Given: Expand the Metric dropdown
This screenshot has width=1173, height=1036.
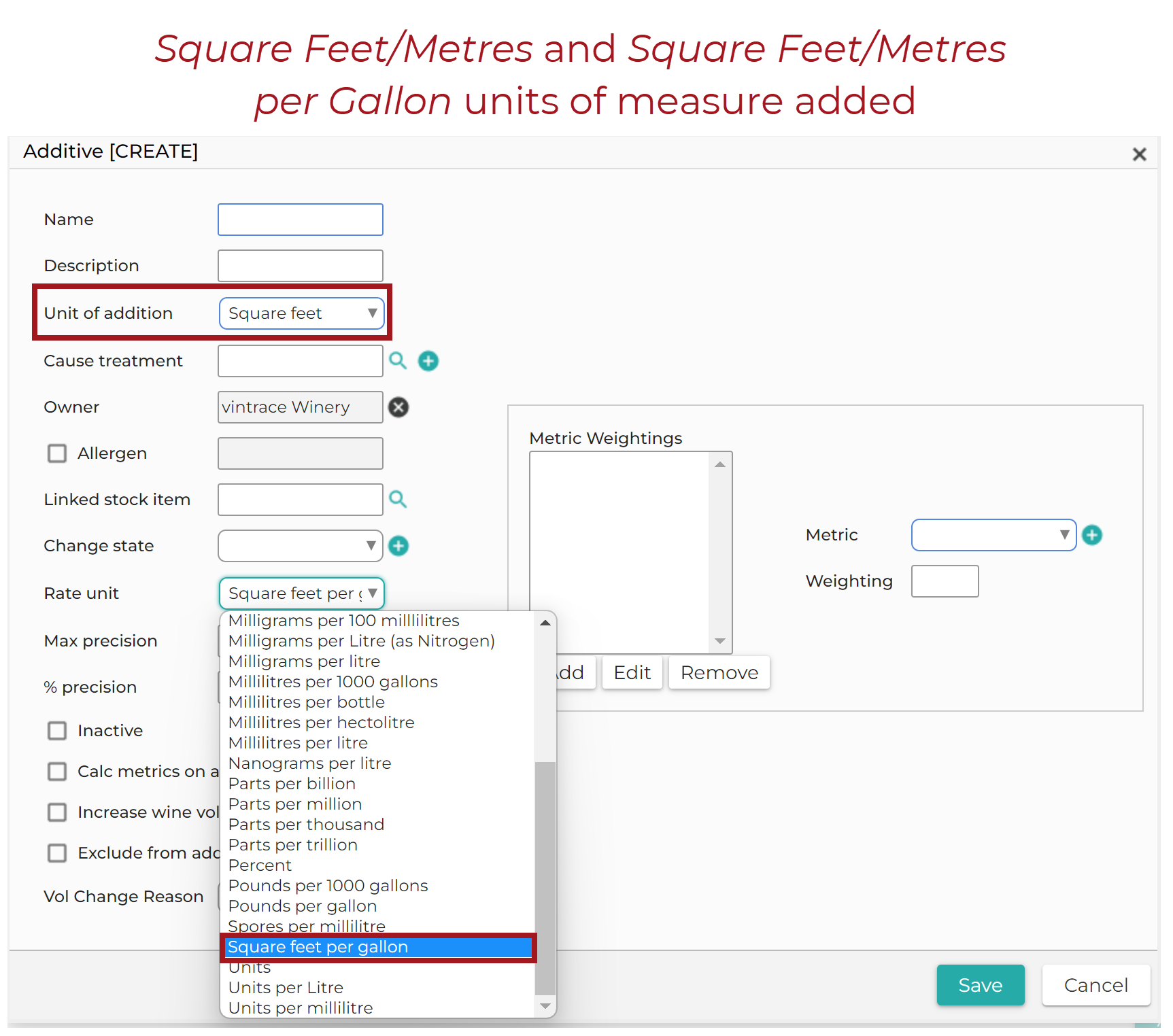Looking at the screenshot, I should (x=993, y=535).
